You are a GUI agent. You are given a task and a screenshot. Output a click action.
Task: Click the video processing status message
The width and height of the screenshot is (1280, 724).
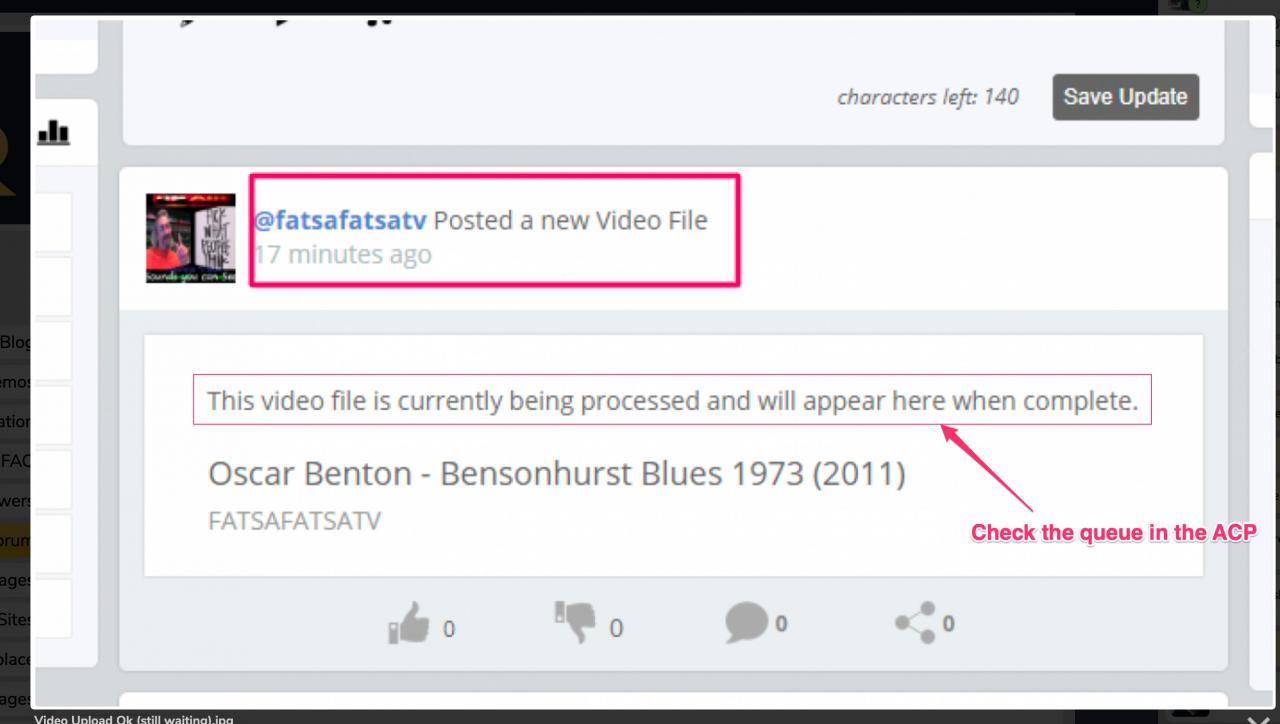672,401
